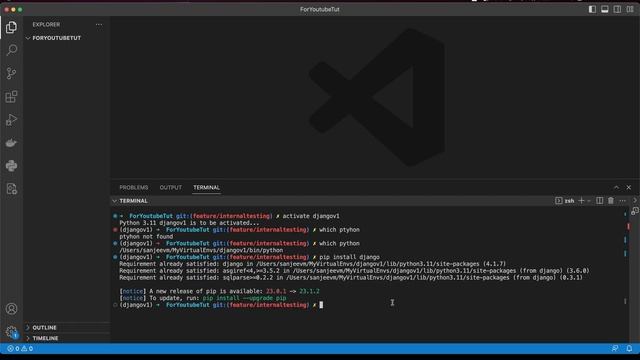The image size is (640, 360).
Task: Open the Explorer view in activity bar
Action: tap(11, 27)
